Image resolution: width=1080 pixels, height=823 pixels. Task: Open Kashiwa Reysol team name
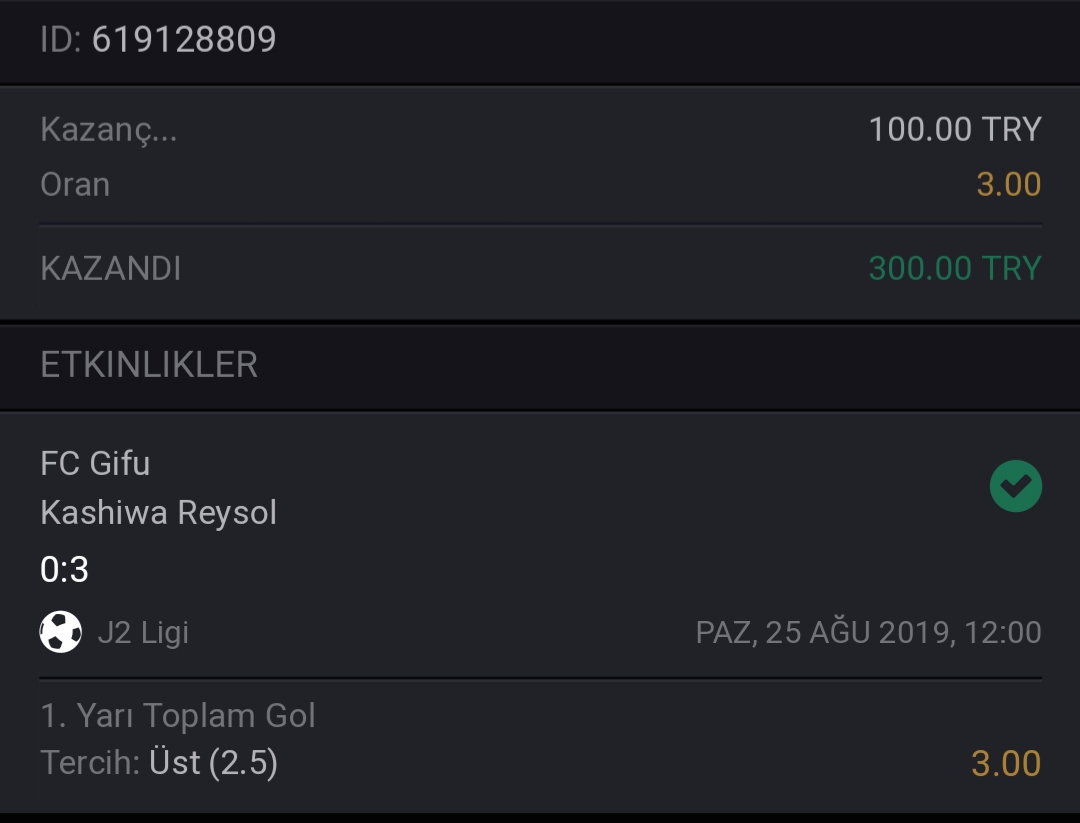click(158, 513)
